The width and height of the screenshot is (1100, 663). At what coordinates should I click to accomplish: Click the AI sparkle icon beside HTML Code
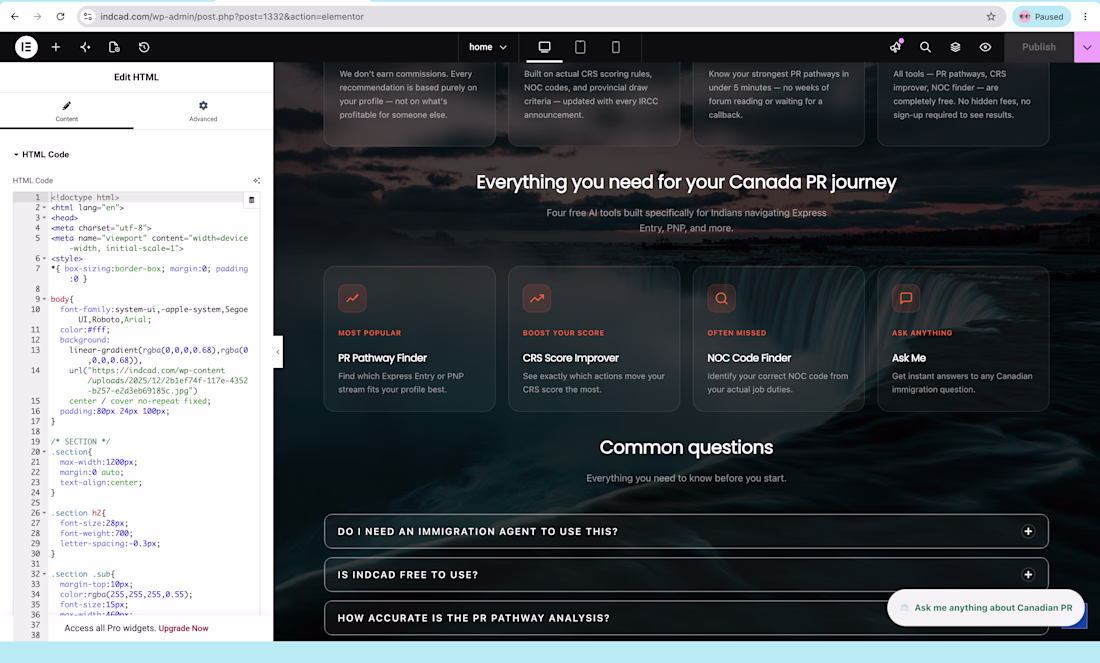(256, 180)
